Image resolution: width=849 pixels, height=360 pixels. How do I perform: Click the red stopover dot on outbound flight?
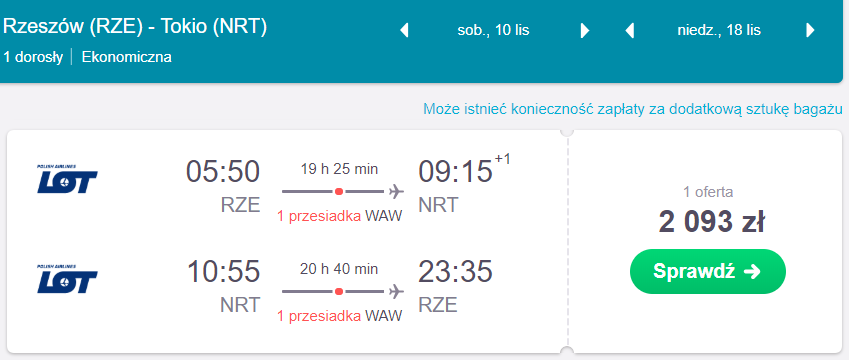click(x=339, y=191)
